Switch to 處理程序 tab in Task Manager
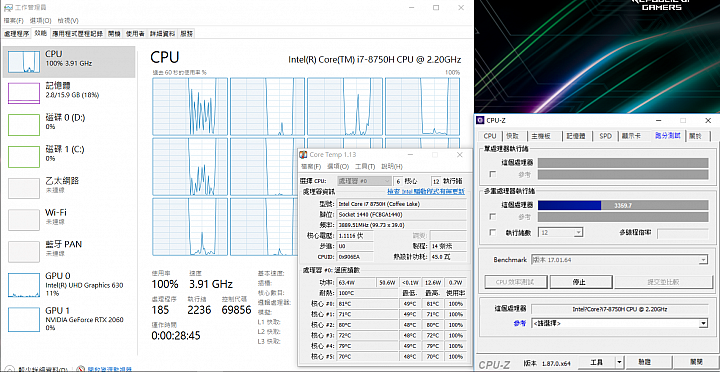This screenshot has width=720, height=372. click(17, 34)
